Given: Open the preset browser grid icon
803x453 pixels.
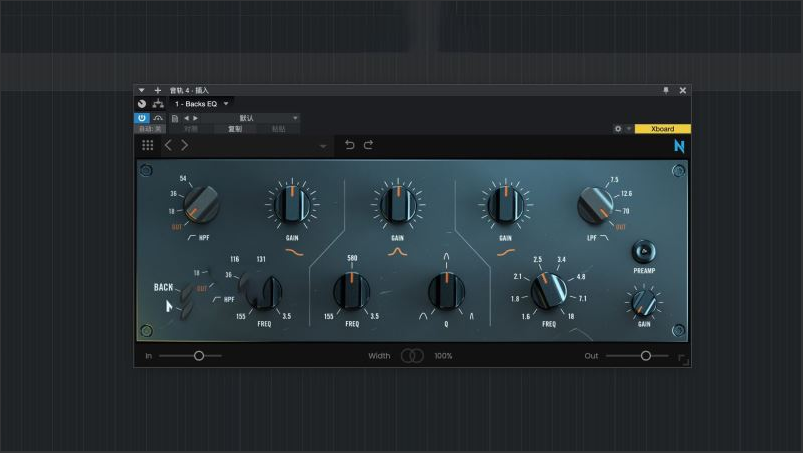Looking at the screenshot, I should (x=147, y=145).
